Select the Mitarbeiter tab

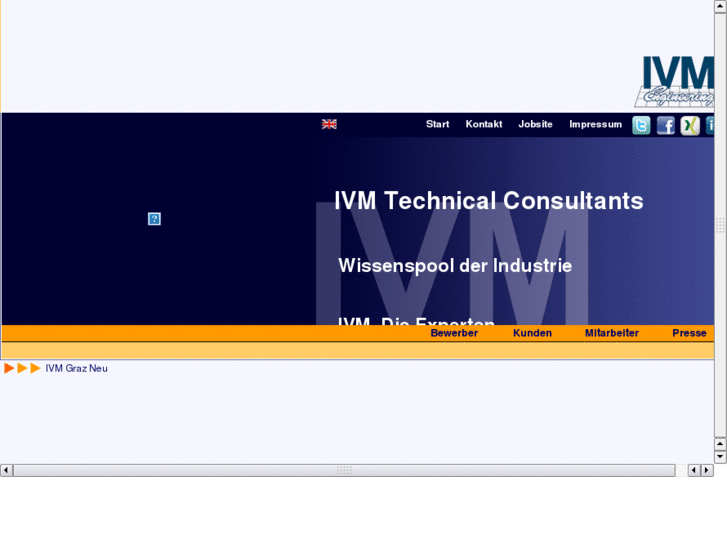tap(612, 333)
